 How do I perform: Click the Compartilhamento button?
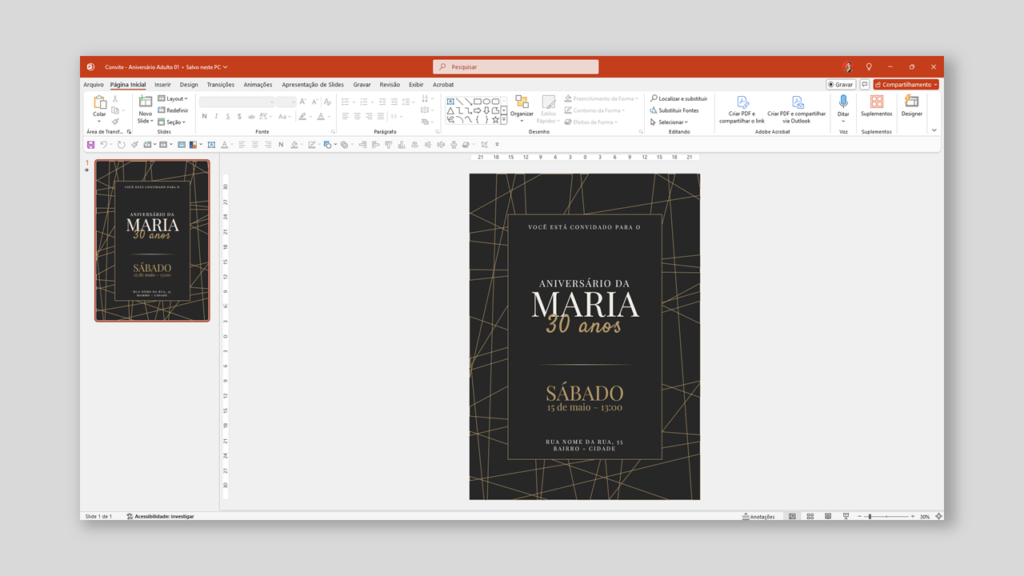[x=903, y=84]
